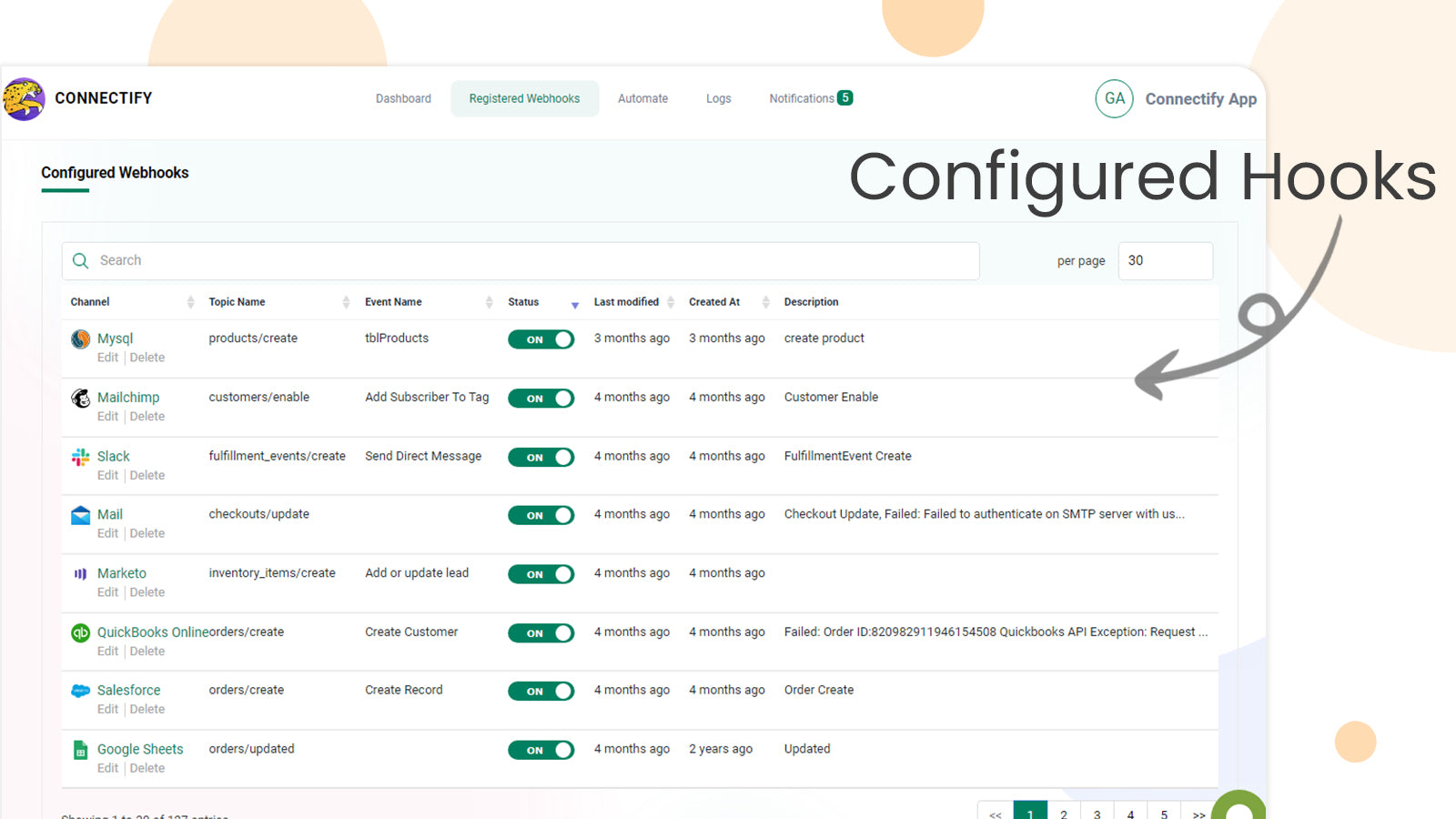Open the GA user avatar

point(1115,98)
